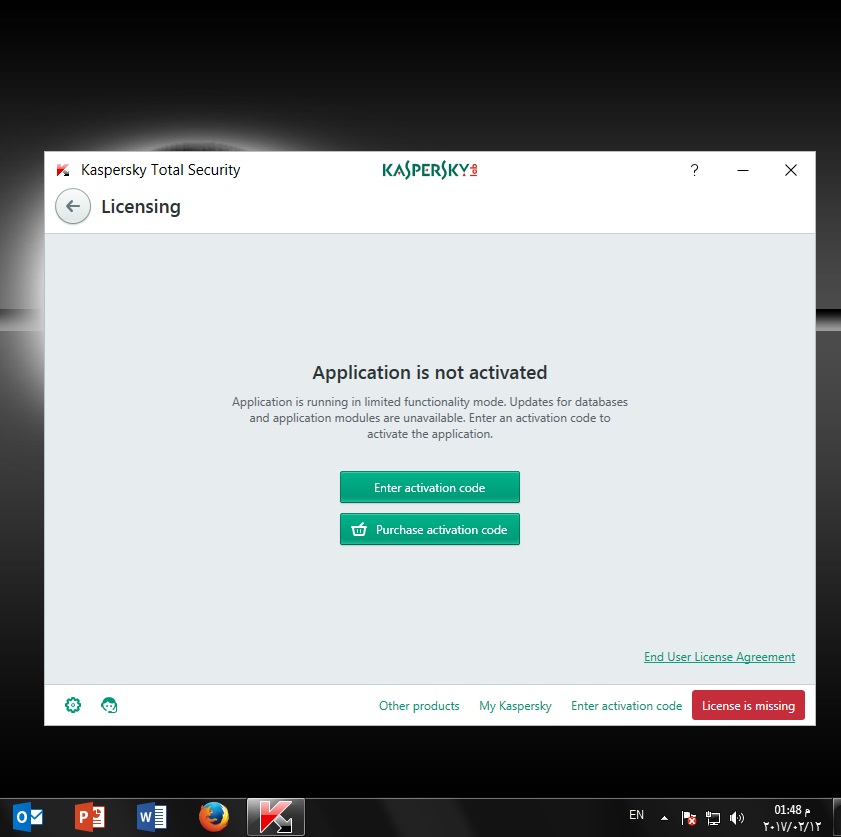
Task: Open Outlook from the taskbar
Action: pyautogui.click(x=28, y=817)
